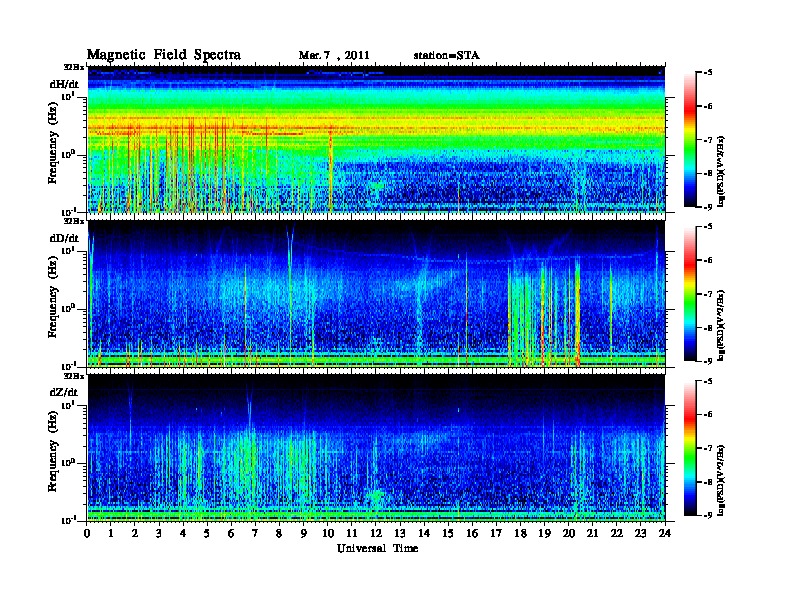Click hour tick label "23" on time axis
The image size is (792, 612).
coord(641,534)
